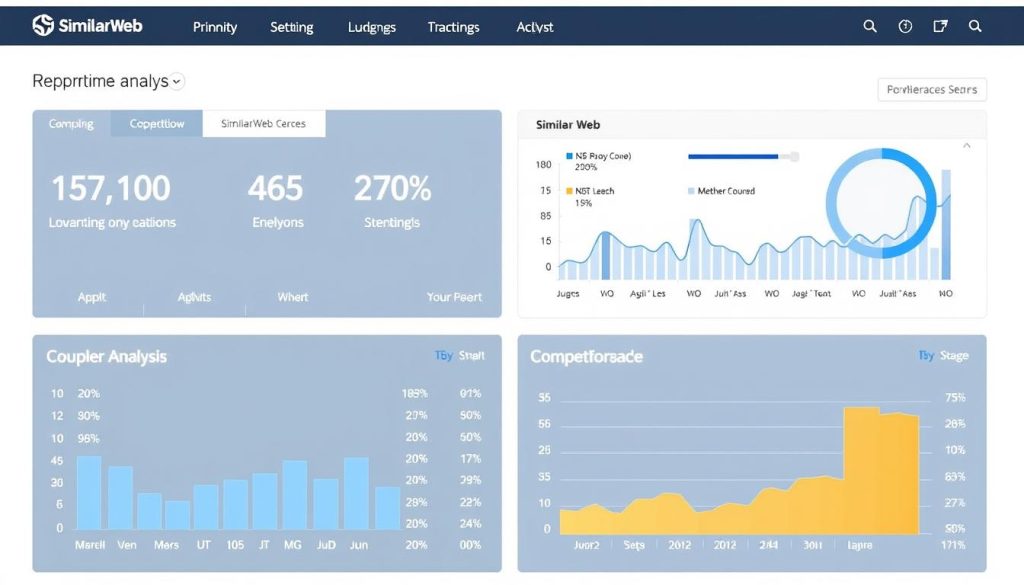Click the Juges axis label in Similar Web chart
This screenshot has width=1024, height=585.
coord(568,294)
